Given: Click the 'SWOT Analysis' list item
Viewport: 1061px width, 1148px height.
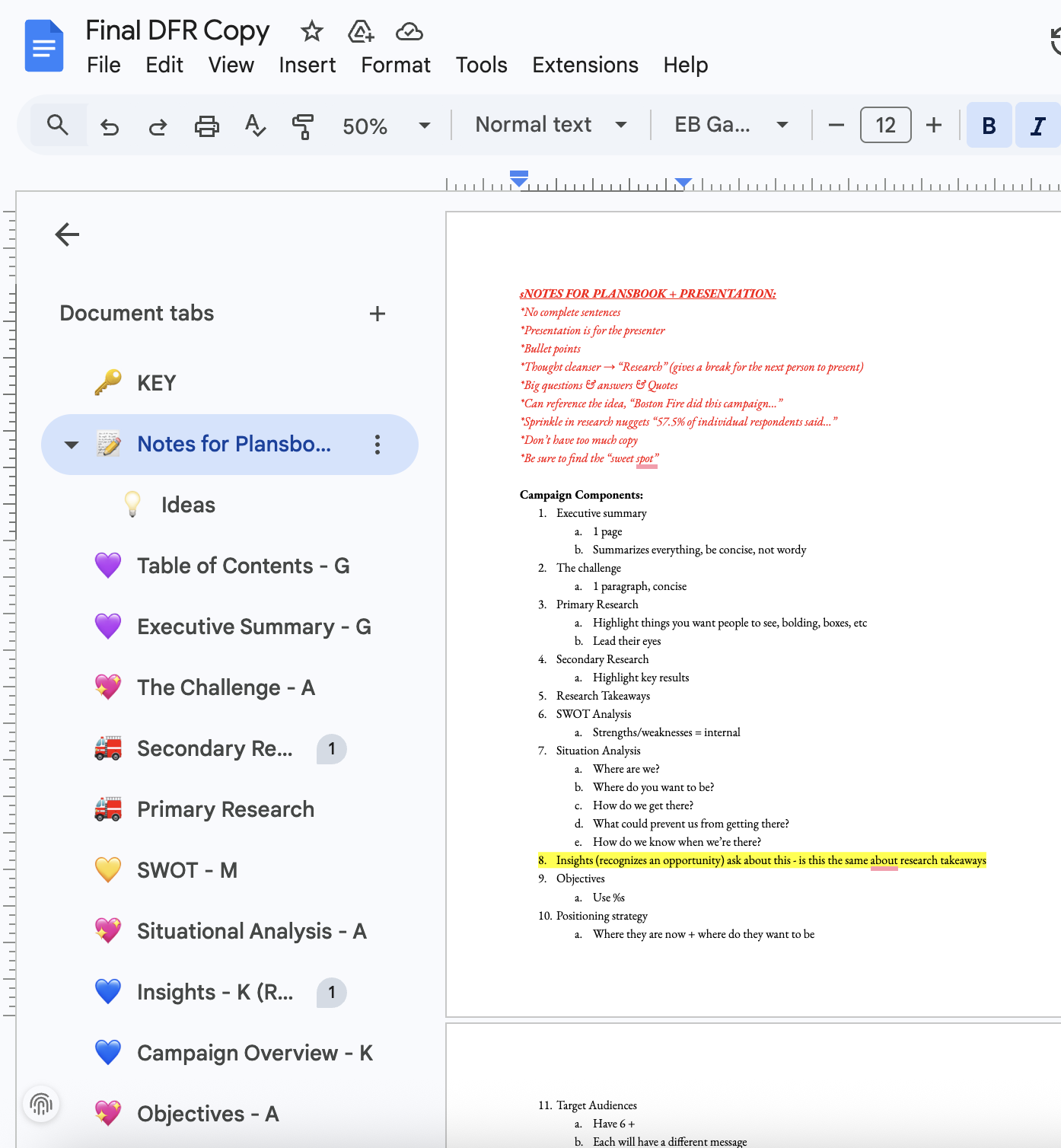Looking at the screenshot, I should (x=594, y=714).
